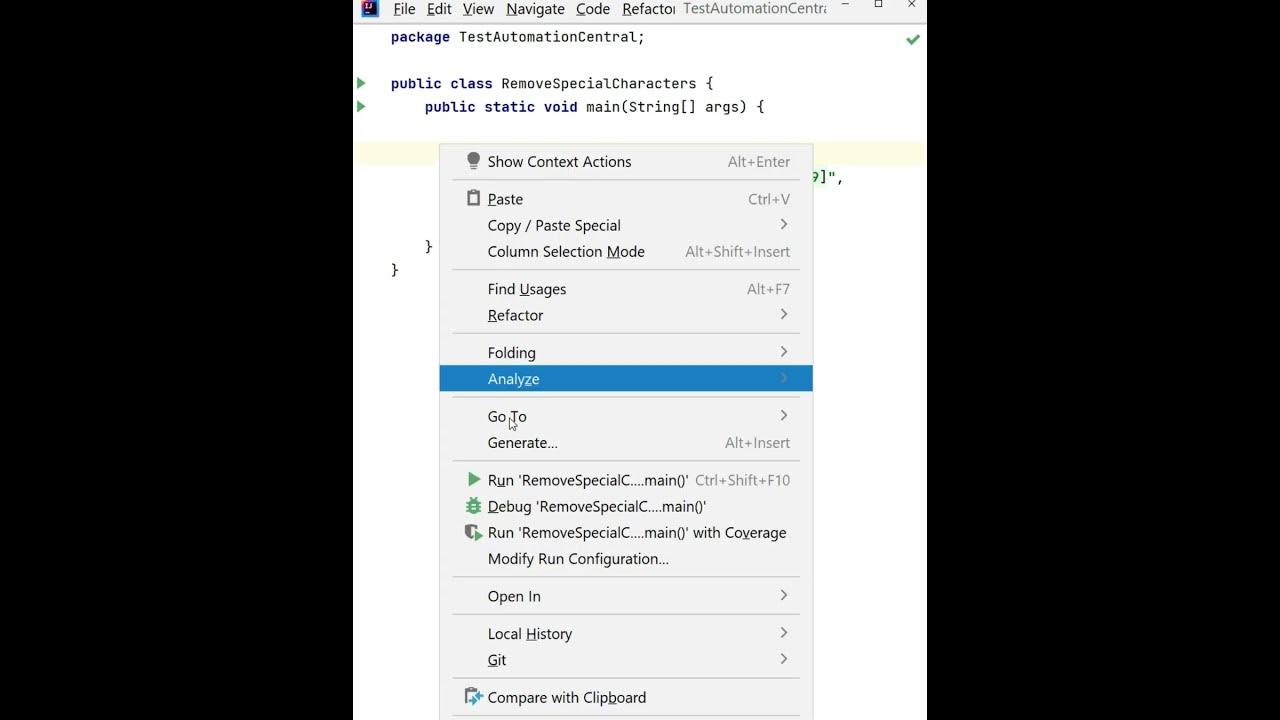Click the lightbulb Show Context Actions icon
Viewport: 1280px width, 720px height.
473,161
